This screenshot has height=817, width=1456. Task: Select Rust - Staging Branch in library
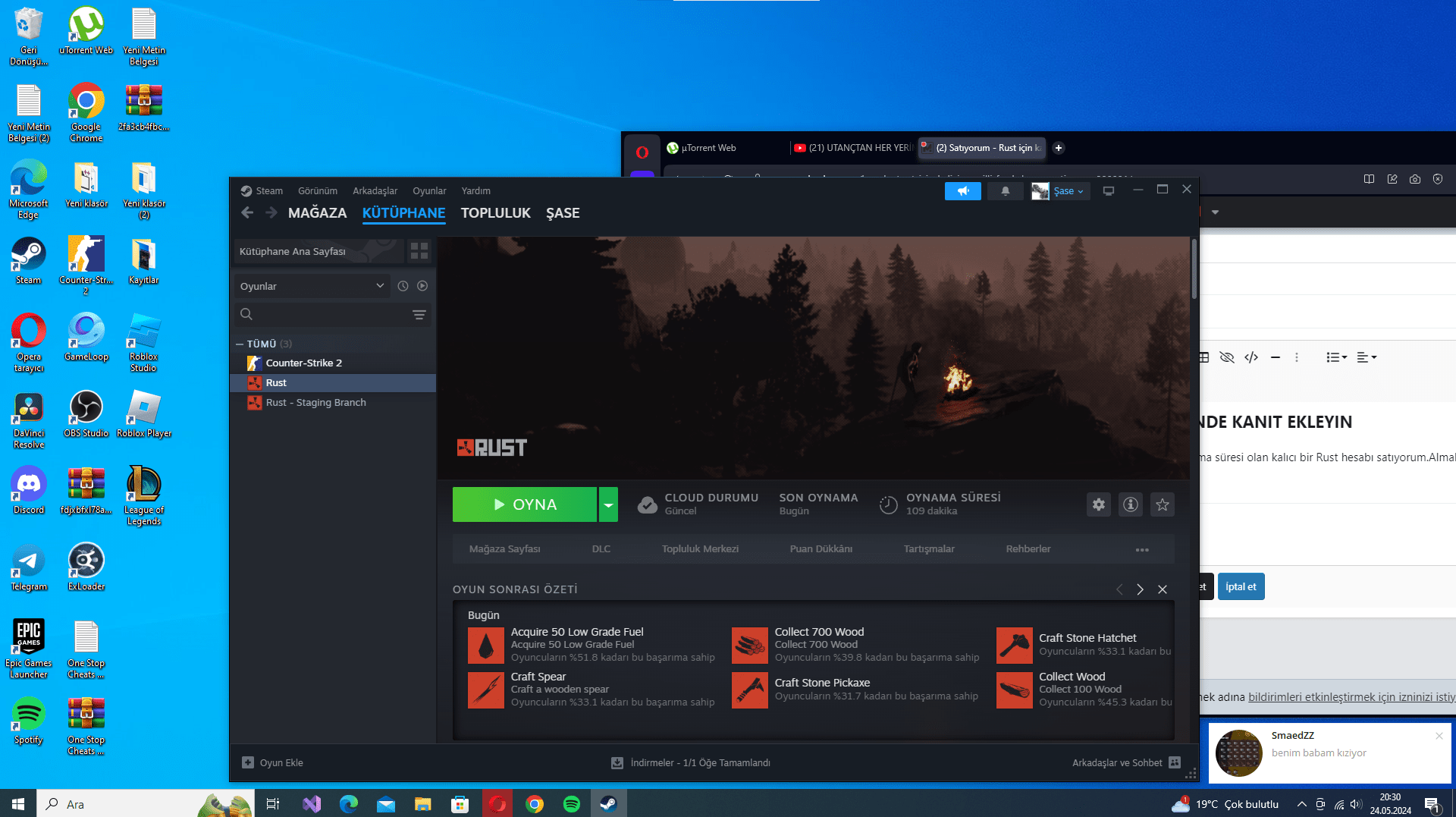tap(333, 403)
